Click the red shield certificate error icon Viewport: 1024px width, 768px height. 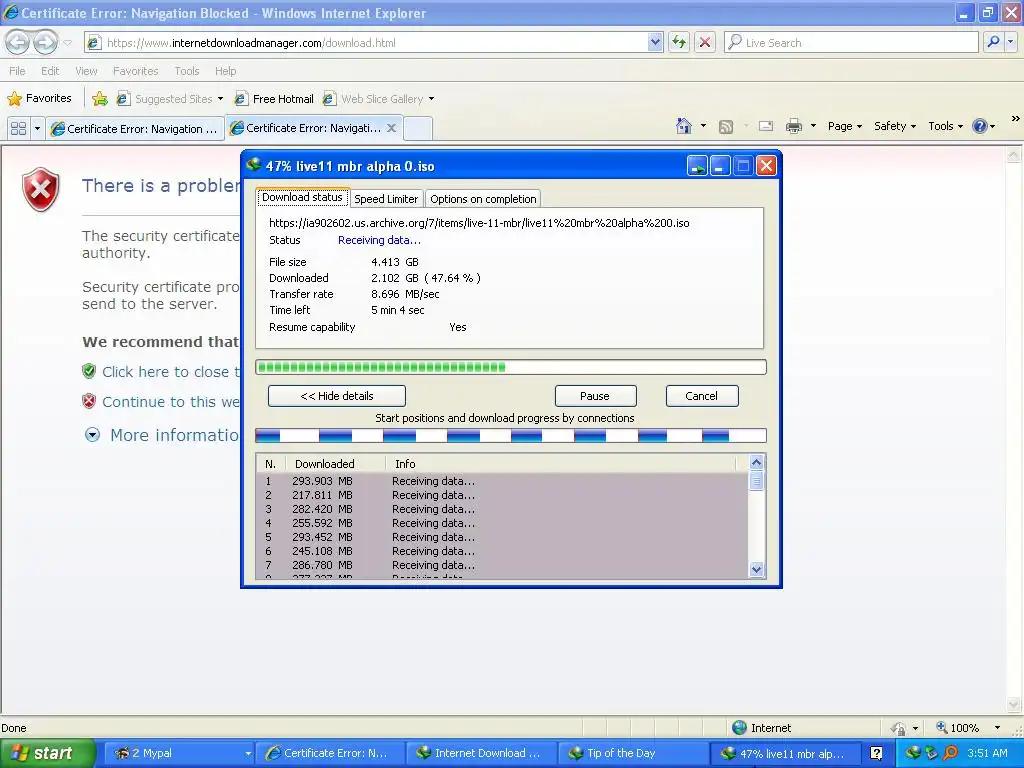point(40,190)
